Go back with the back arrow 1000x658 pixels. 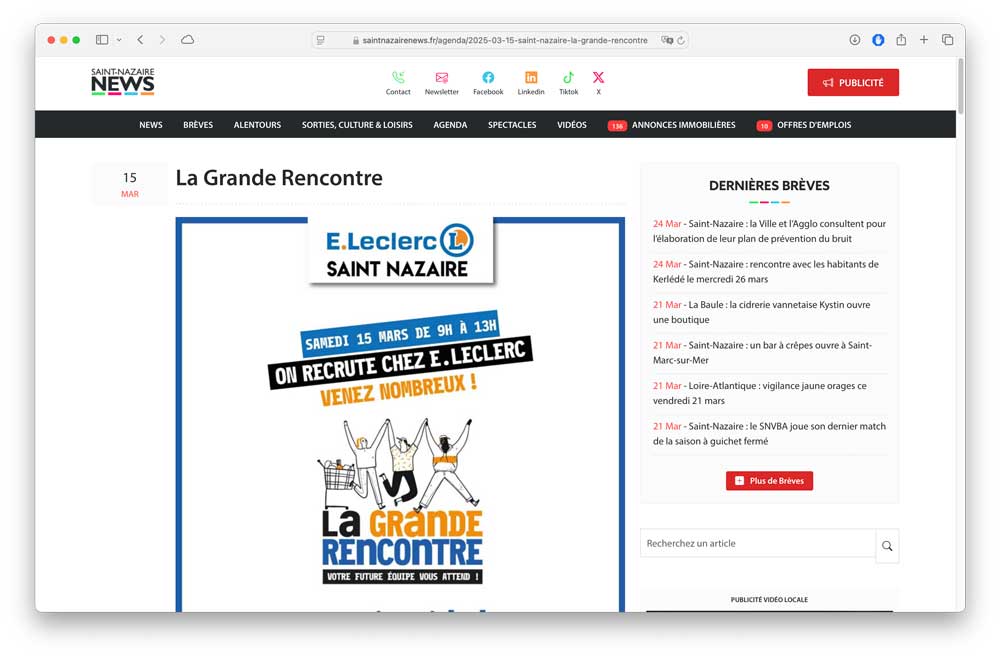pyautogui.click(x=140, y=40)
